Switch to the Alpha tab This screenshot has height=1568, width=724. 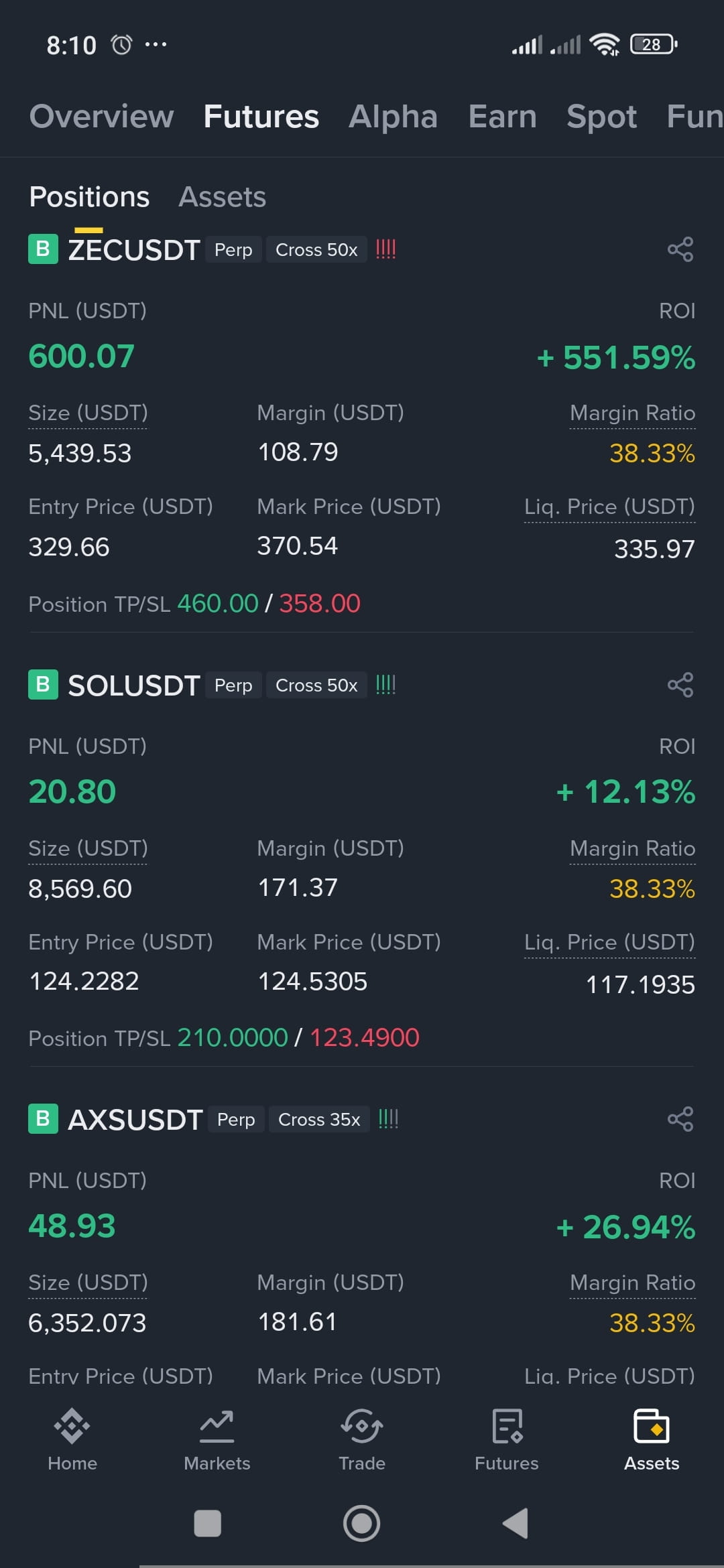pos(394,117)
